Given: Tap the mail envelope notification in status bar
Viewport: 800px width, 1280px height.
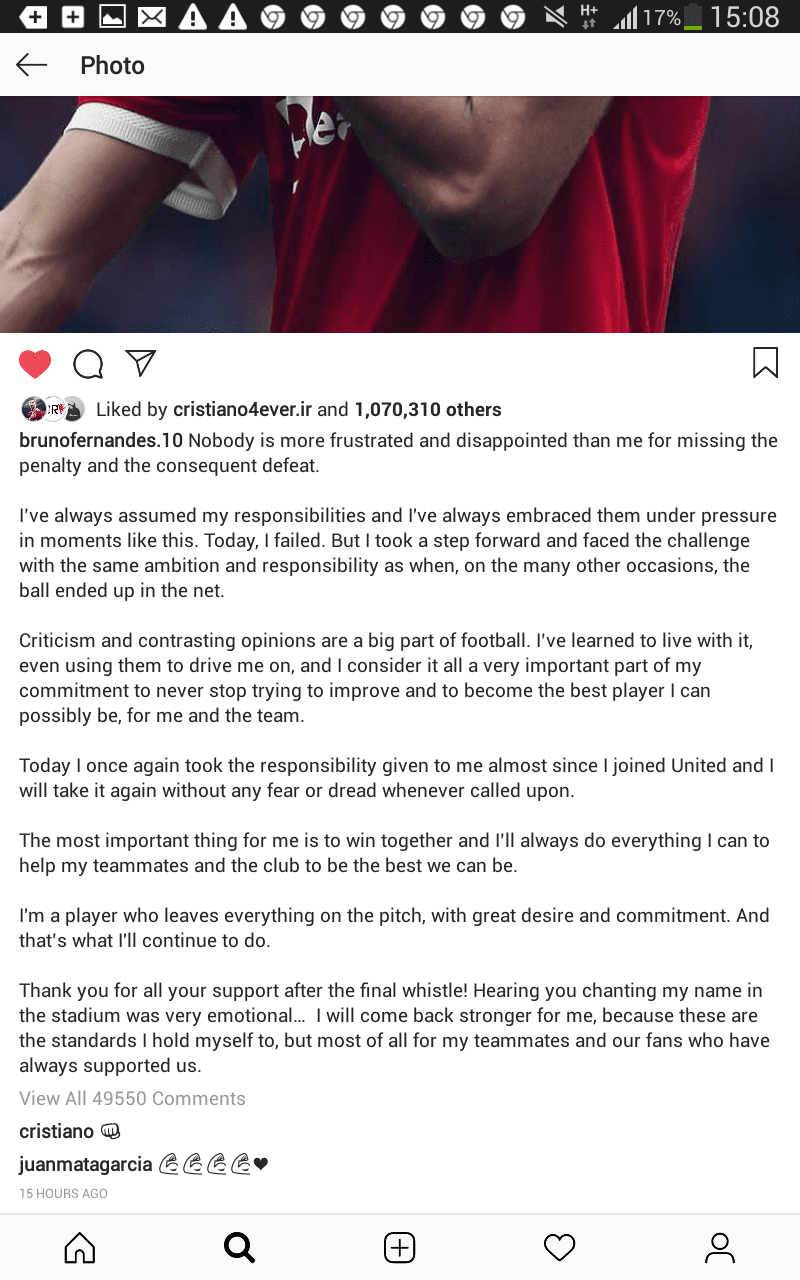Looking at the screenshot, I should coord(152,17).
